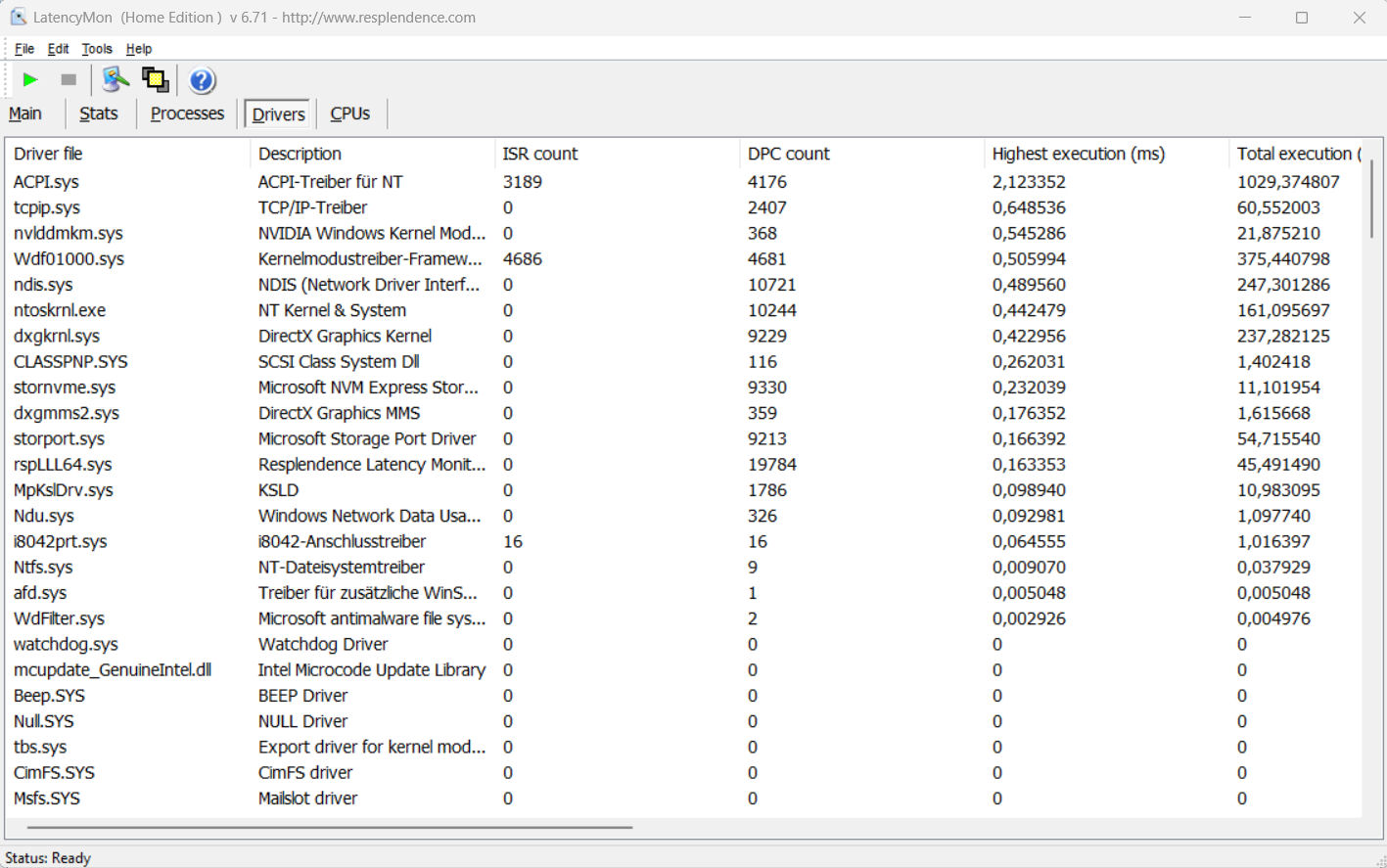Switch to the CPUs tab
Screen dimensions: 1387x868
pyautogui.click(x=349, y=114)
